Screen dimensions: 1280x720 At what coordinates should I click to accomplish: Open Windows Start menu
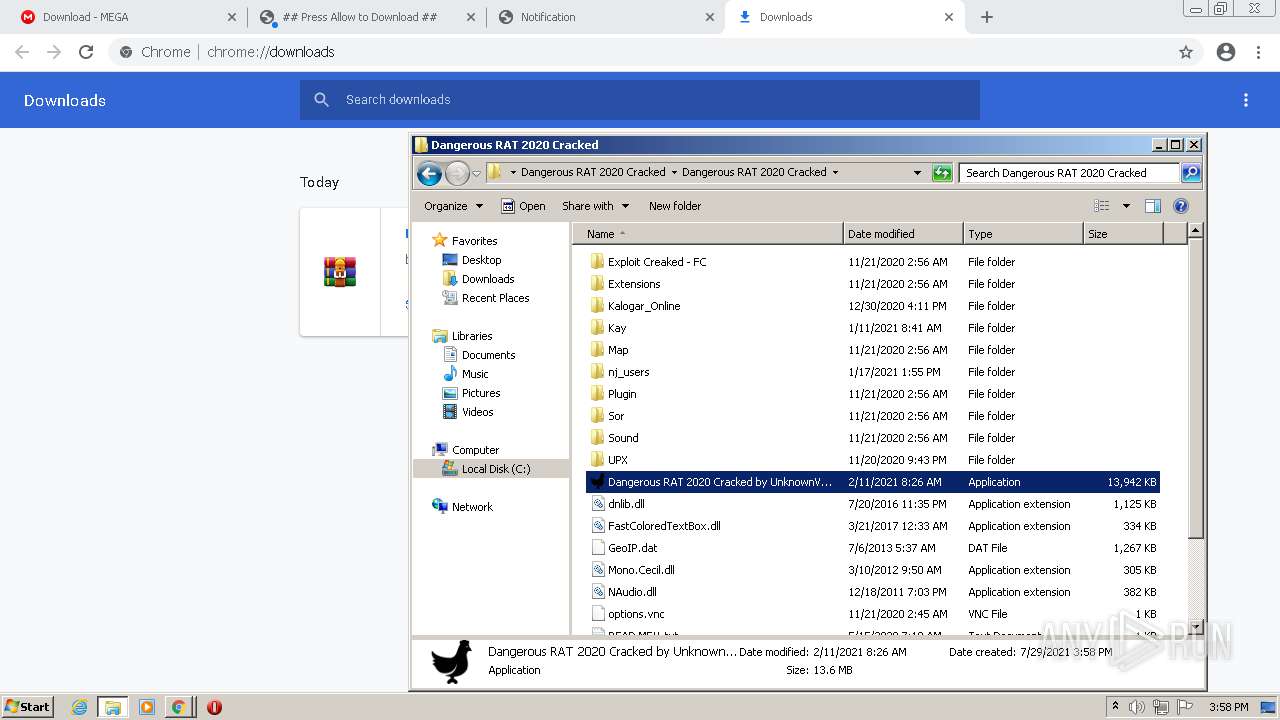click(x=28, y=706)
